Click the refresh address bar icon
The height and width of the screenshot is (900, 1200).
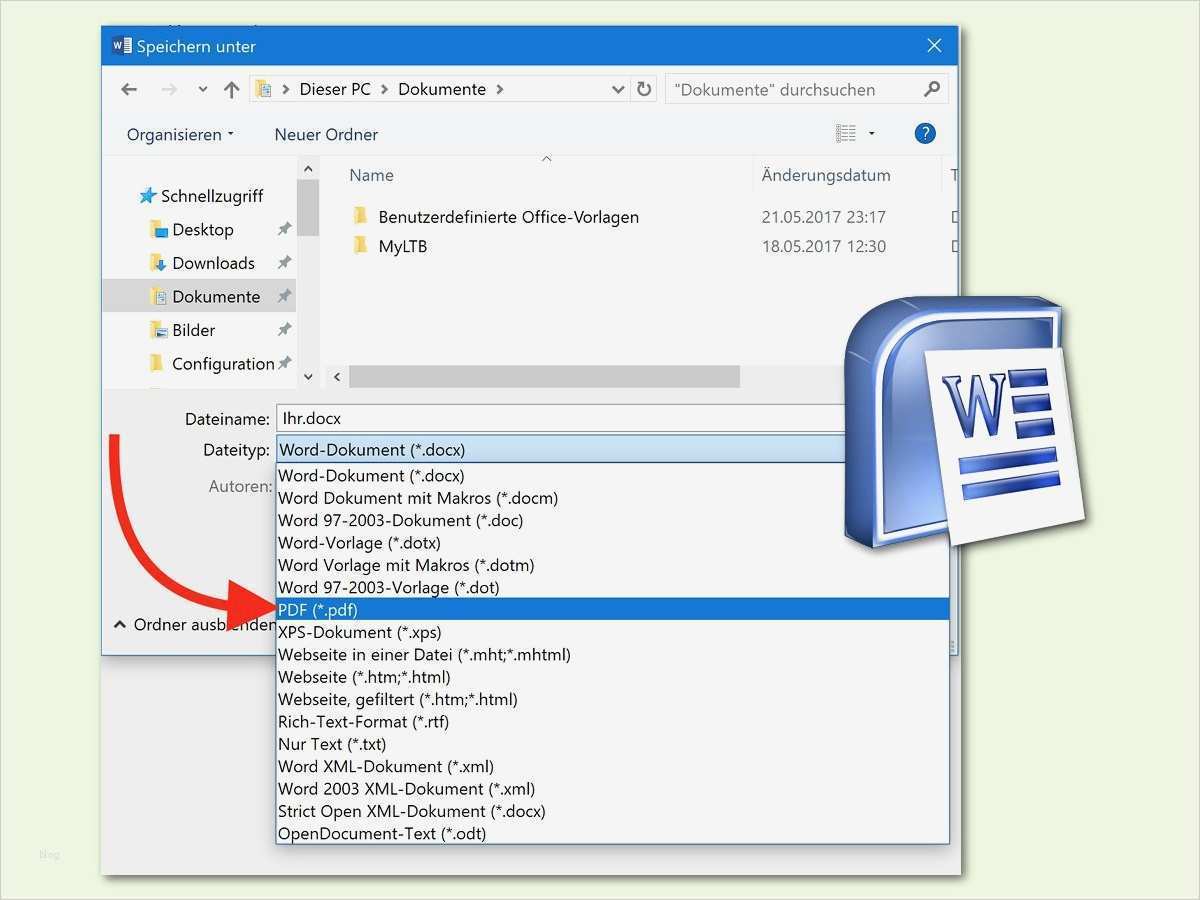click(x=645, y=89)
